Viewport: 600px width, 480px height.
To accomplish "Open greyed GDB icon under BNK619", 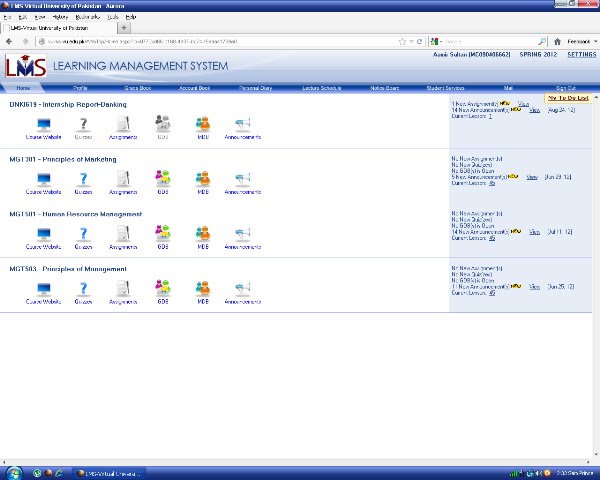I will click(163, 127).
